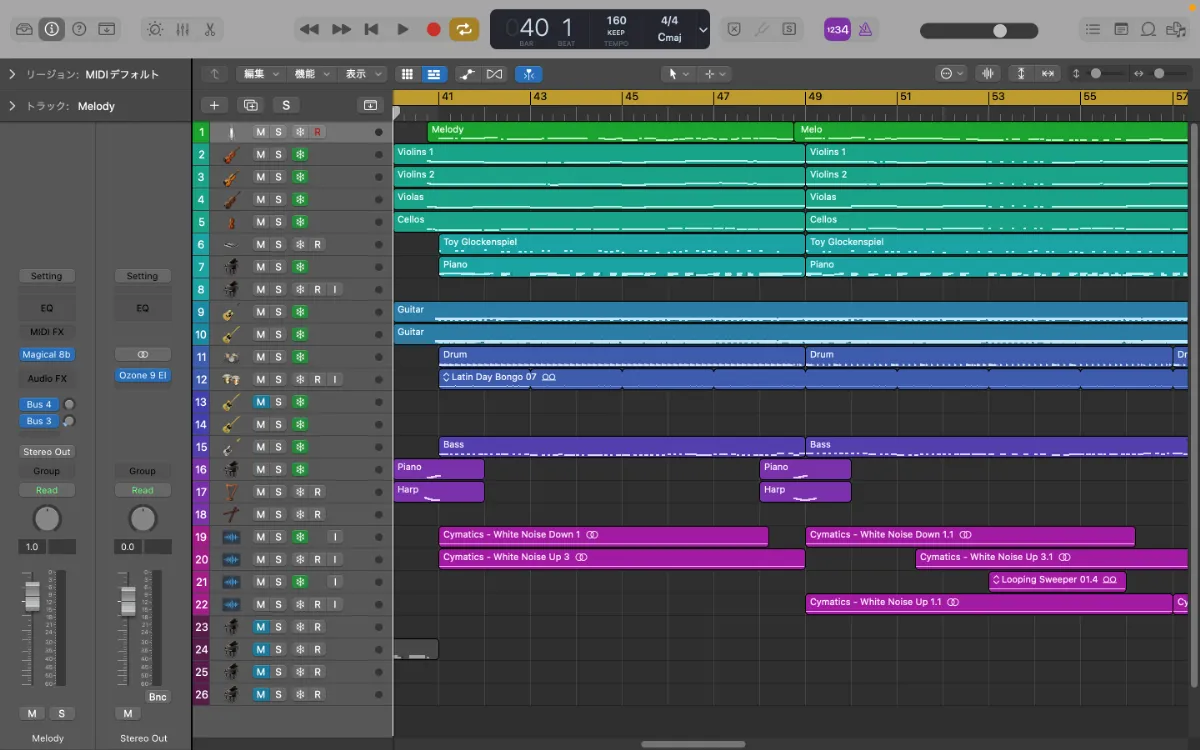
Task: Click the master volume slider knob
Action: (999, 30)
